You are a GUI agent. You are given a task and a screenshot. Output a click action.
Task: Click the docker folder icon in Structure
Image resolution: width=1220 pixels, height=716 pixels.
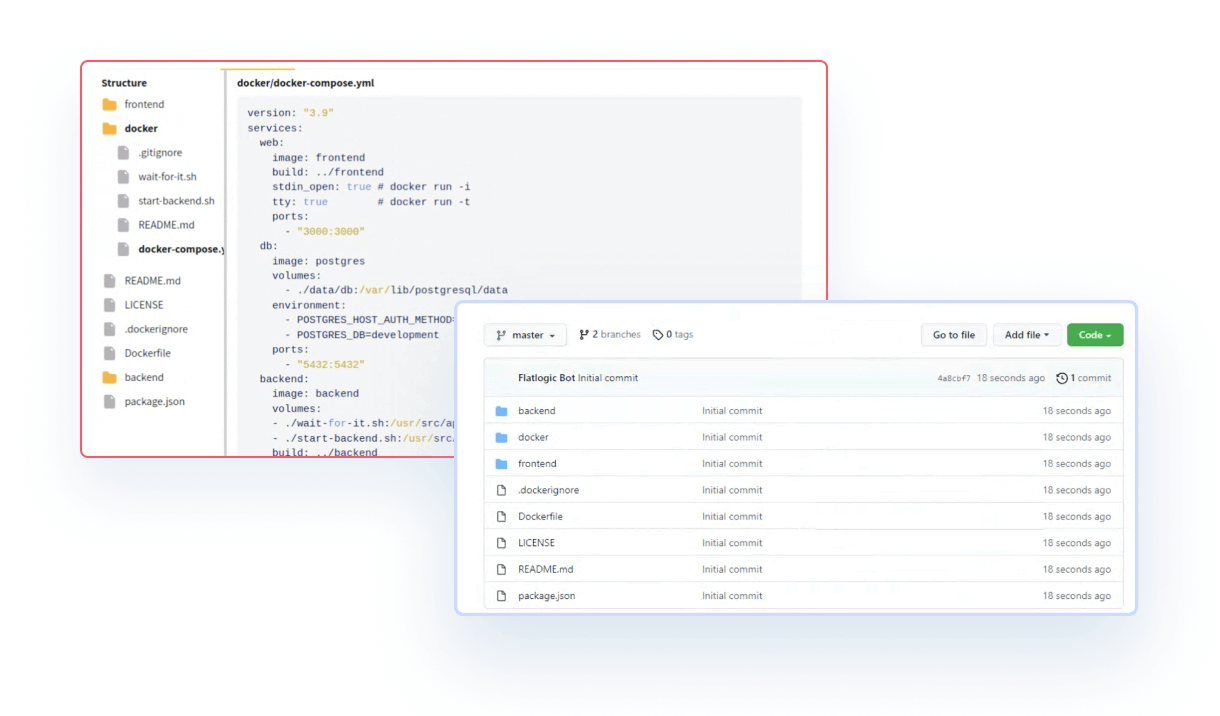click(x=109, y=129)
